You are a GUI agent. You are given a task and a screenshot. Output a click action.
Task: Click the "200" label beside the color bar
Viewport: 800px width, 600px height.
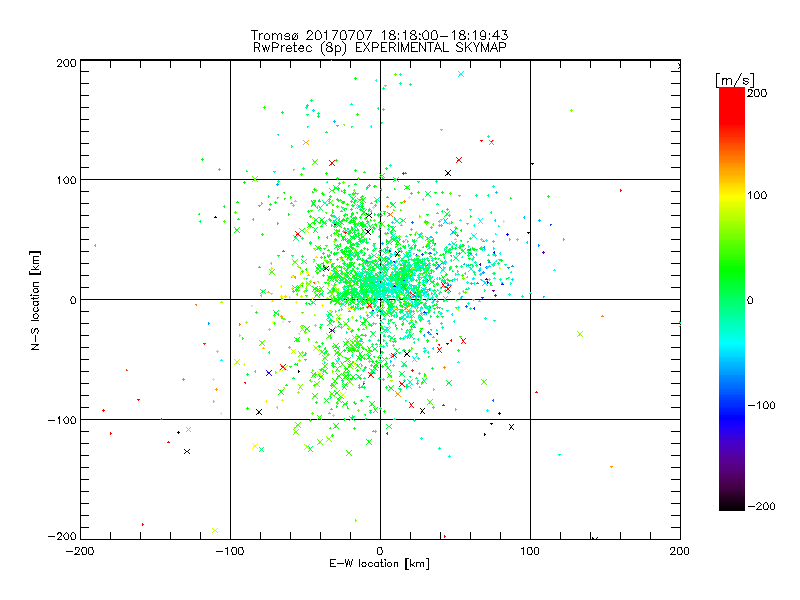(757, 93)
